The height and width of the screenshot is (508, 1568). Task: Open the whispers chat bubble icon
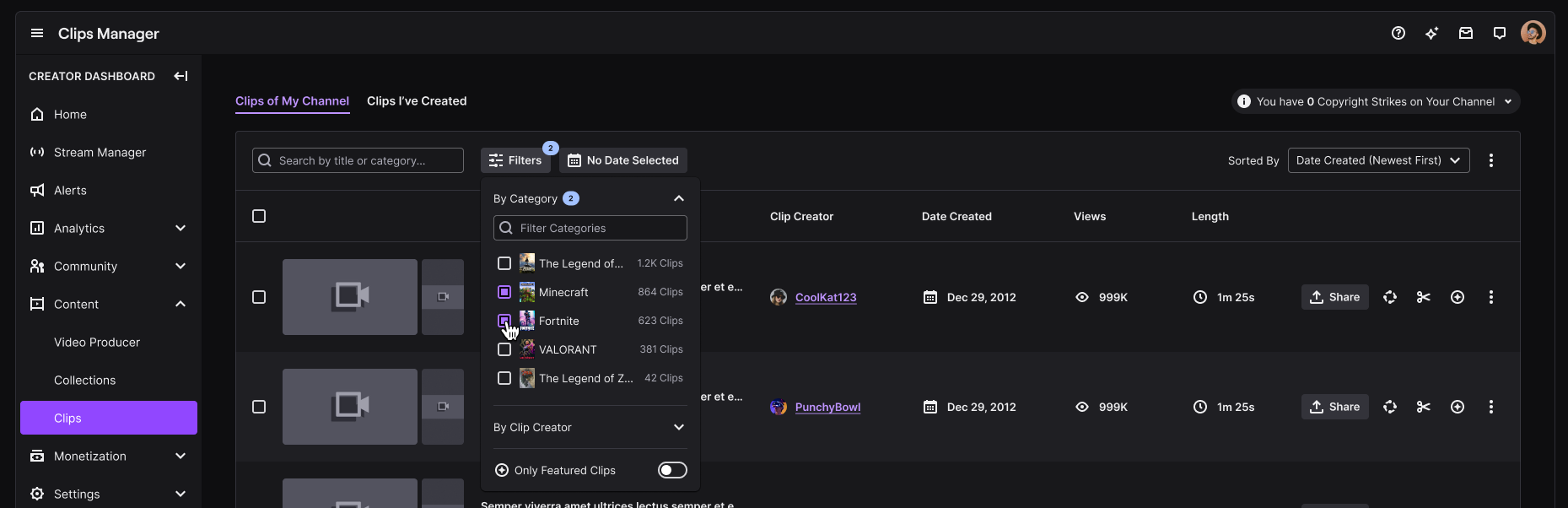click(x=1499, y=34)
